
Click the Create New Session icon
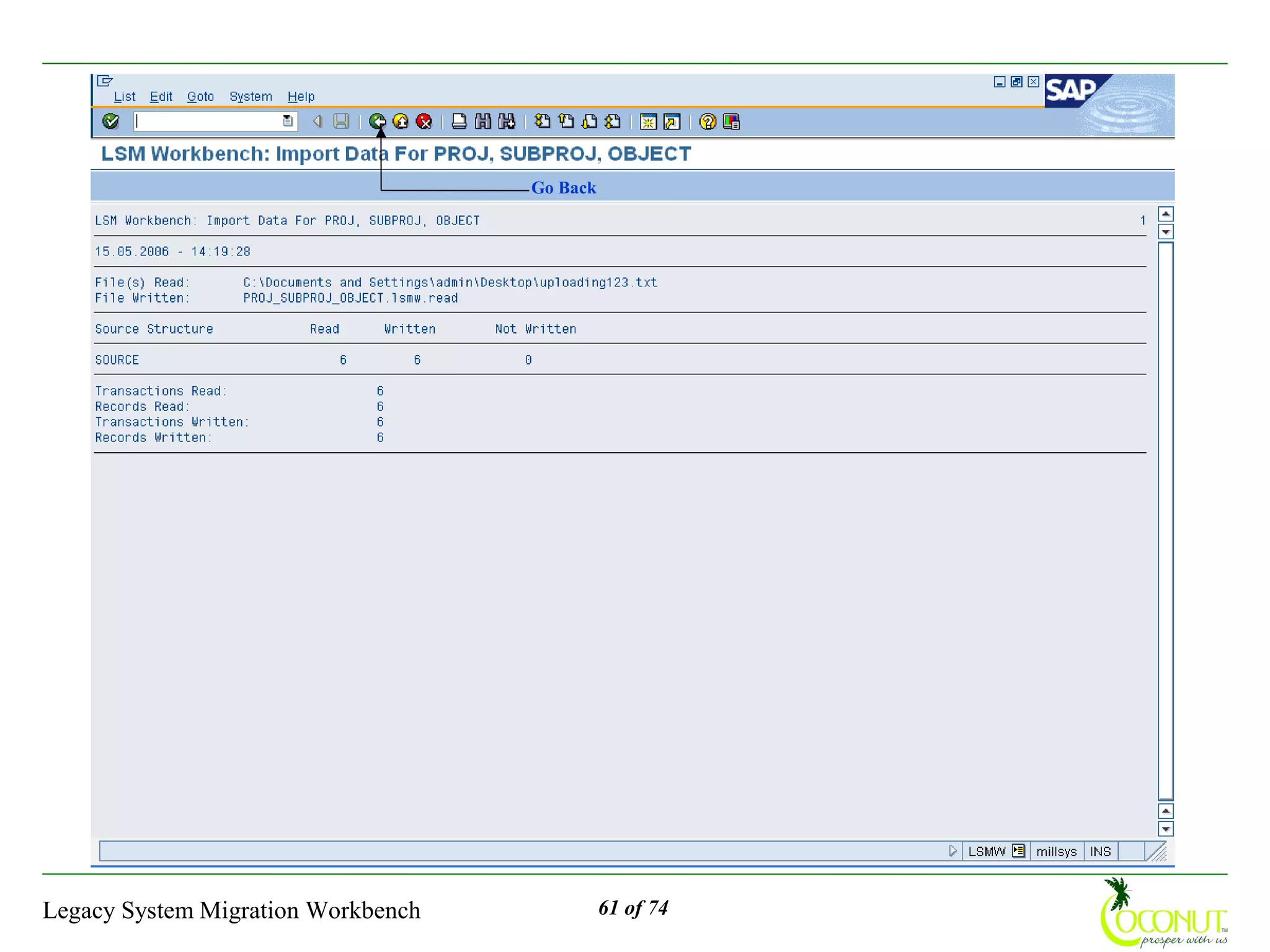[x=648, y=121]
